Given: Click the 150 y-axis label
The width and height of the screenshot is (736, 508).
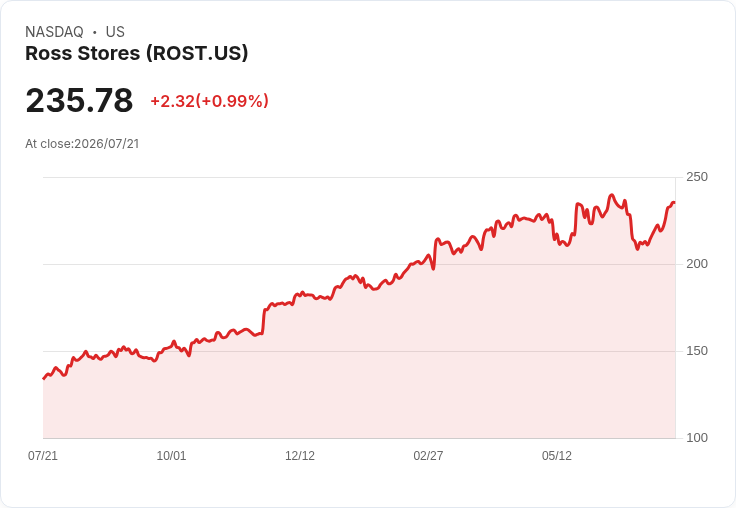Looking at the screenshot, I should [x=697, y=351].
